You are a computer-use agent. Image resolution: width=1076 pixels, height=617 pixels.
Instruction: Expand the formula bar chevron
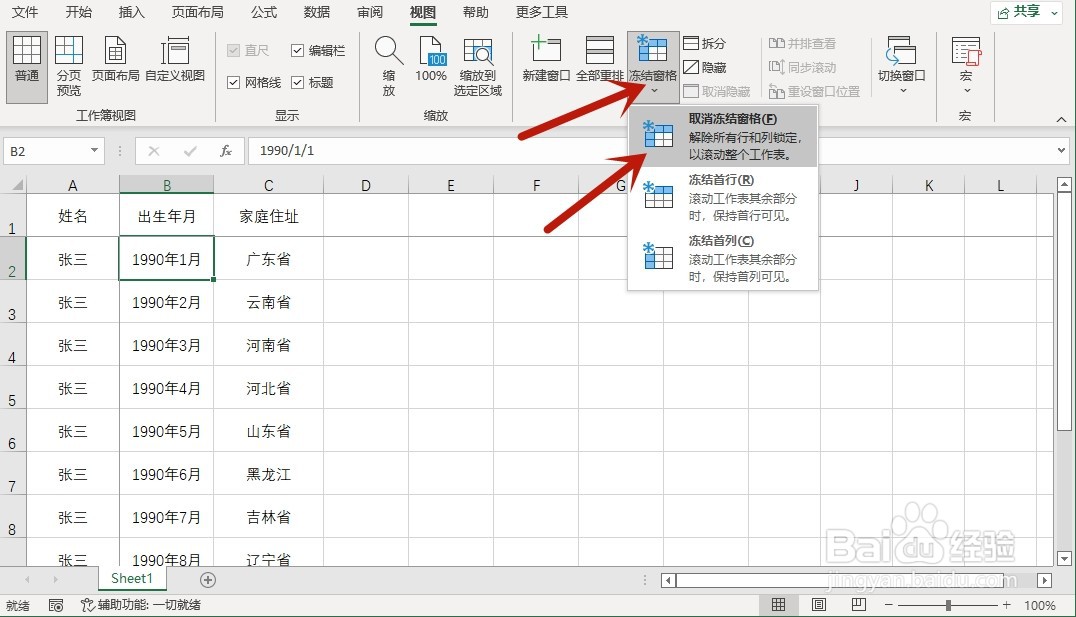pyautogui.click(x=1062, y=150)
